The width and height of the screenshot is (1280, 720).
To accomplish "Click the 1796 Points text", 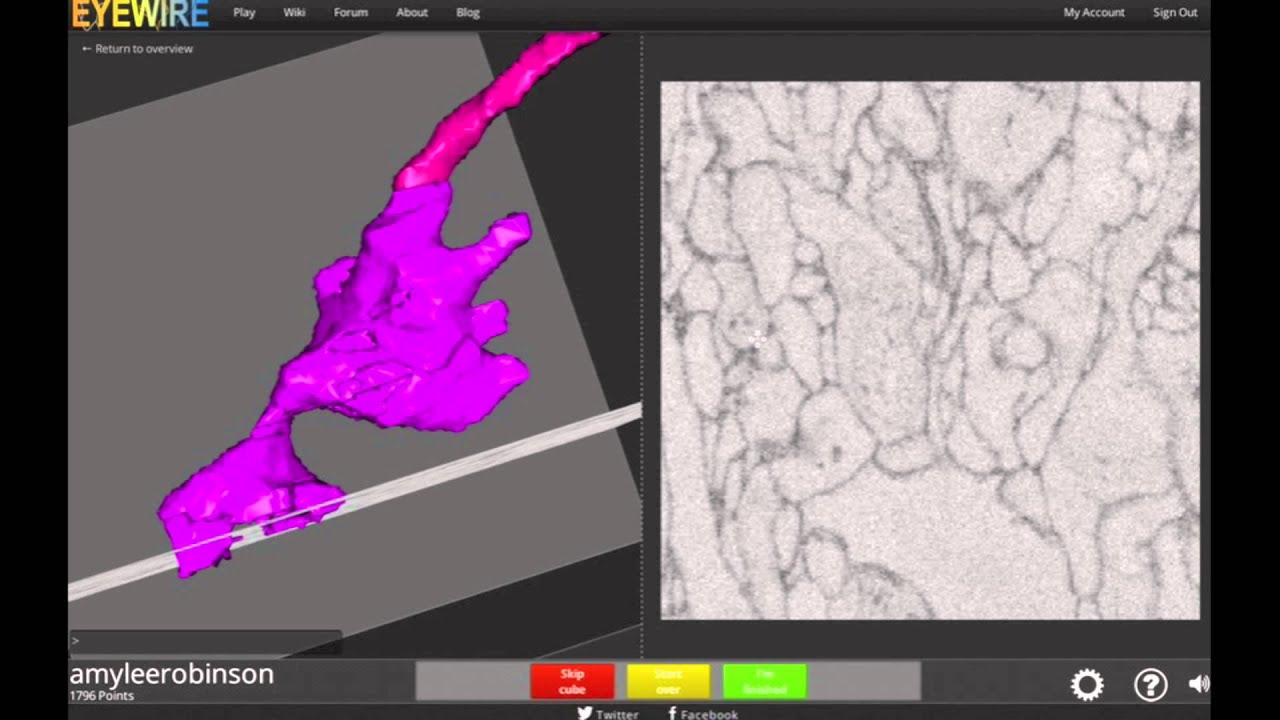I will coord(101,695).
